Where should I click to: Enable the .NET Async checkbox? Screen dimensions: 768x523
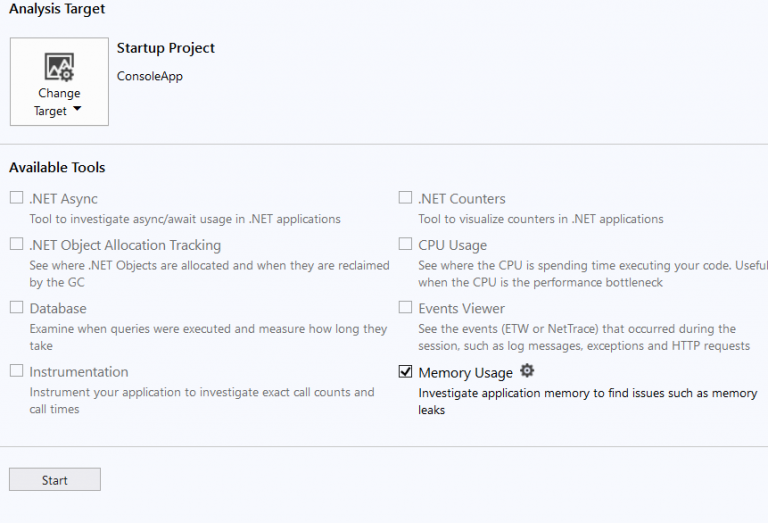coord(16,198)
